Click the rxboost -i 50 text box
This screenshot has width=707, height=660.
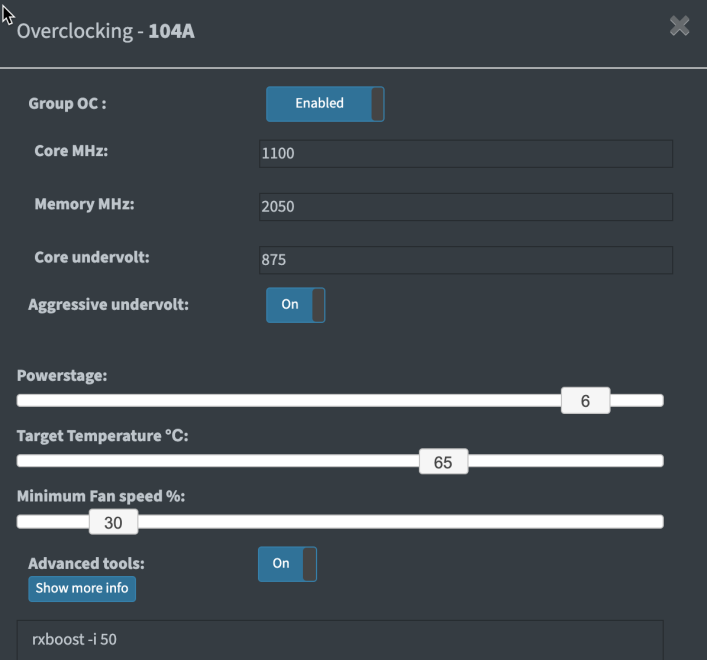[x=340, y=639]
